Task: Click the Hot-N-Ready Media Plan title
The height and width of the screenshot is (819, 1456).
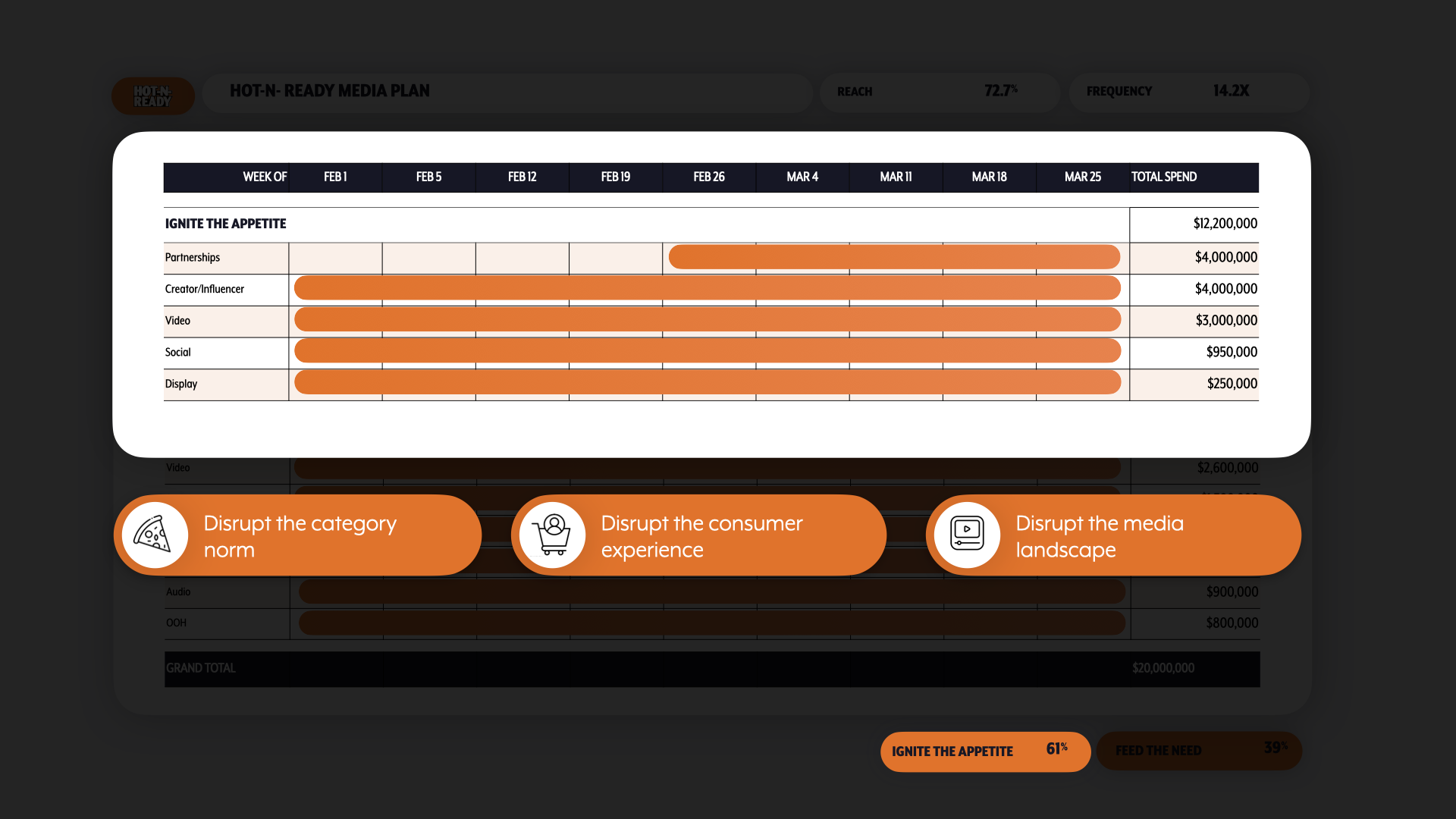Action: (330, 91)
